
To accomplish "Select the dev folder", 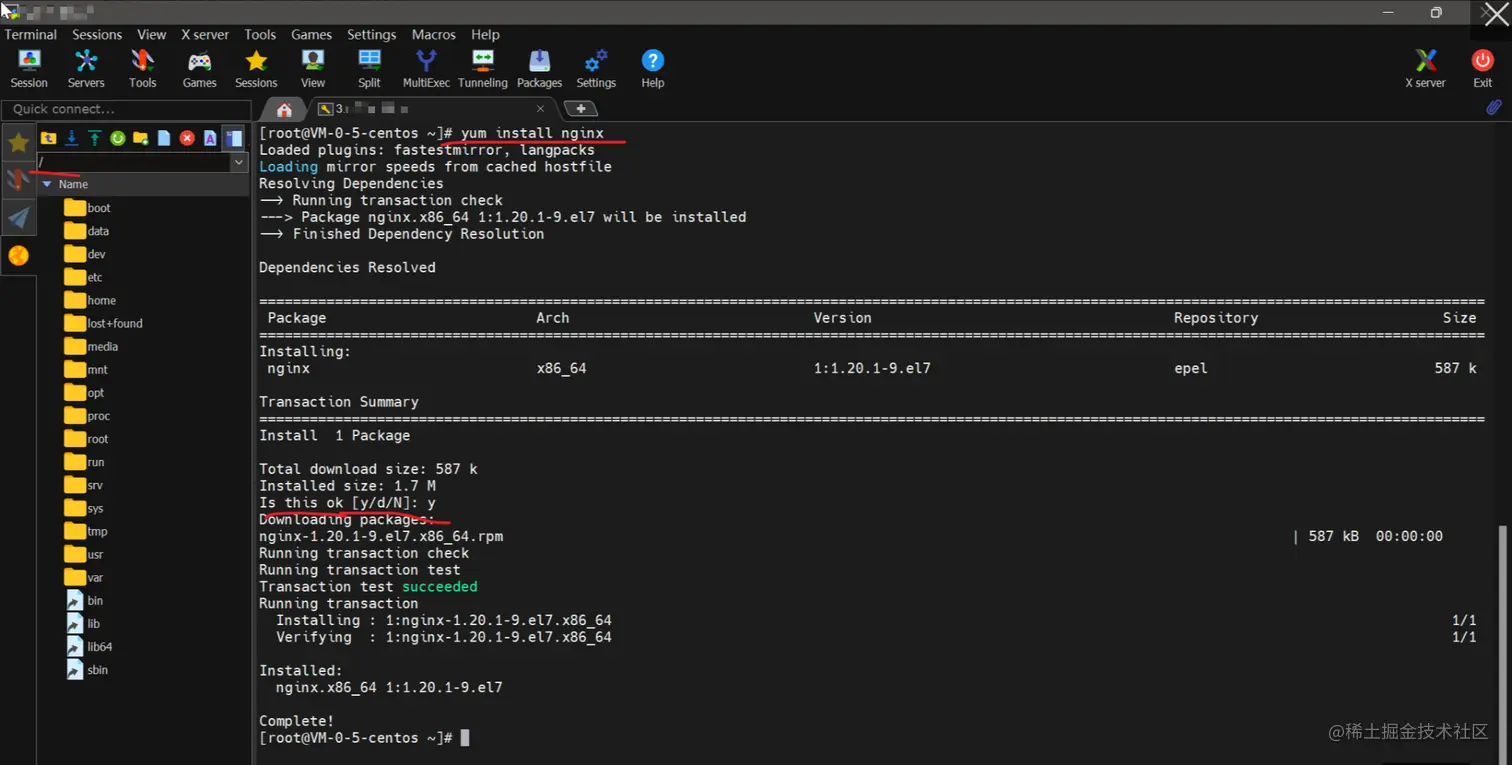I will pyautogui.click(x=85, y=254).
